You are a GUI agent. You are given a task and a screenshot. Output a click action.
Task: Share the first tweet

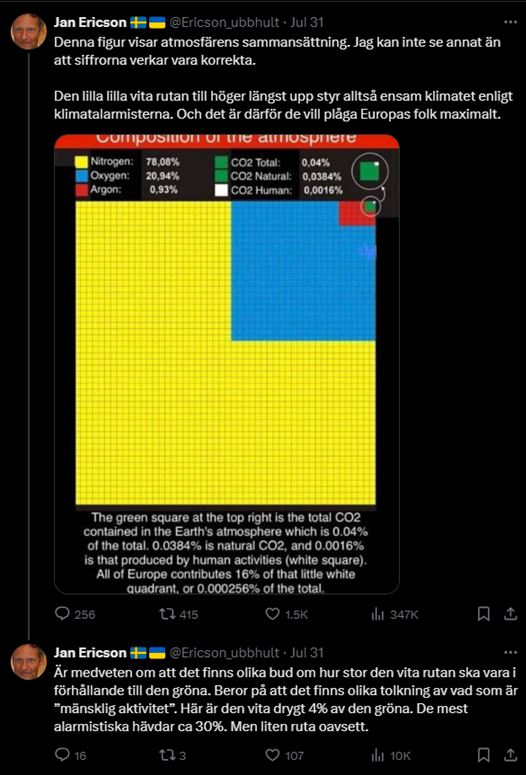click(510, 614)
